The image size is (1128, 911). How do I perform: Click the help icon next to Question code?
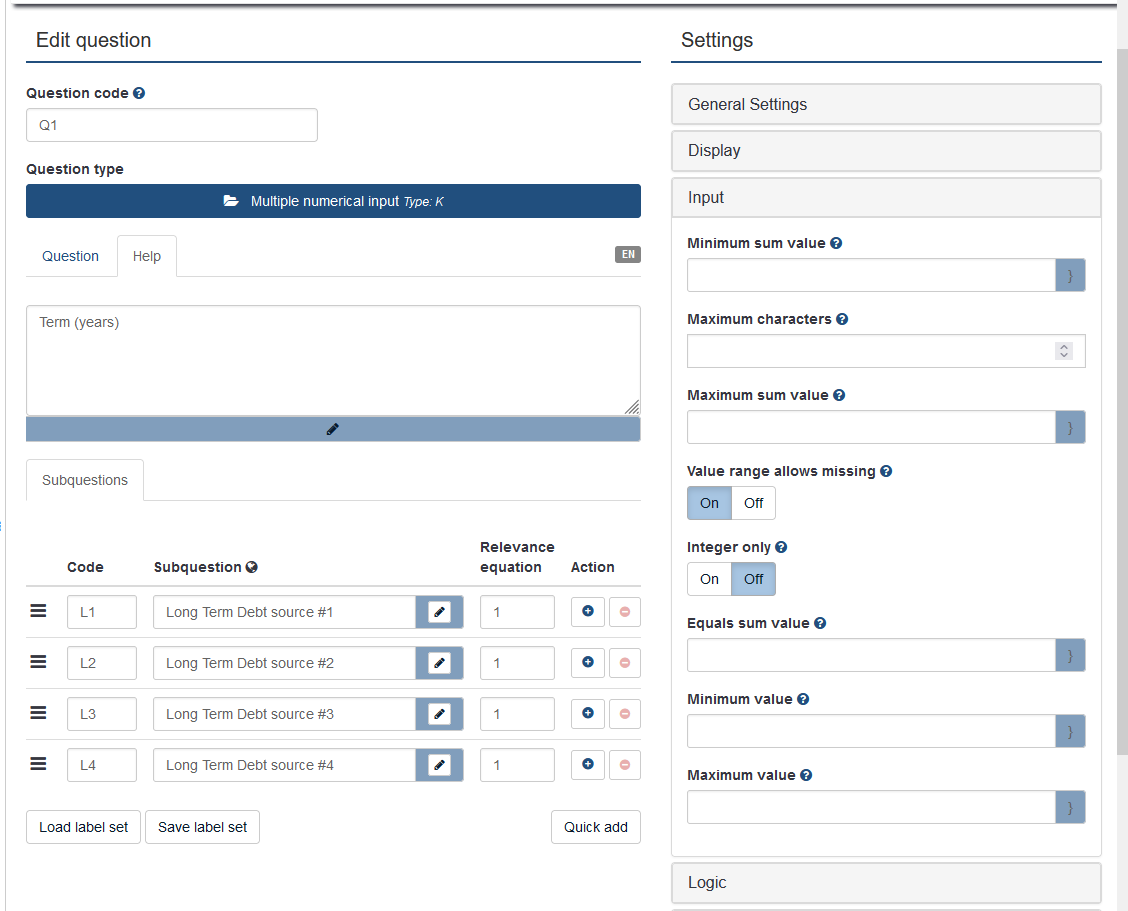click(x=139, y=93)
